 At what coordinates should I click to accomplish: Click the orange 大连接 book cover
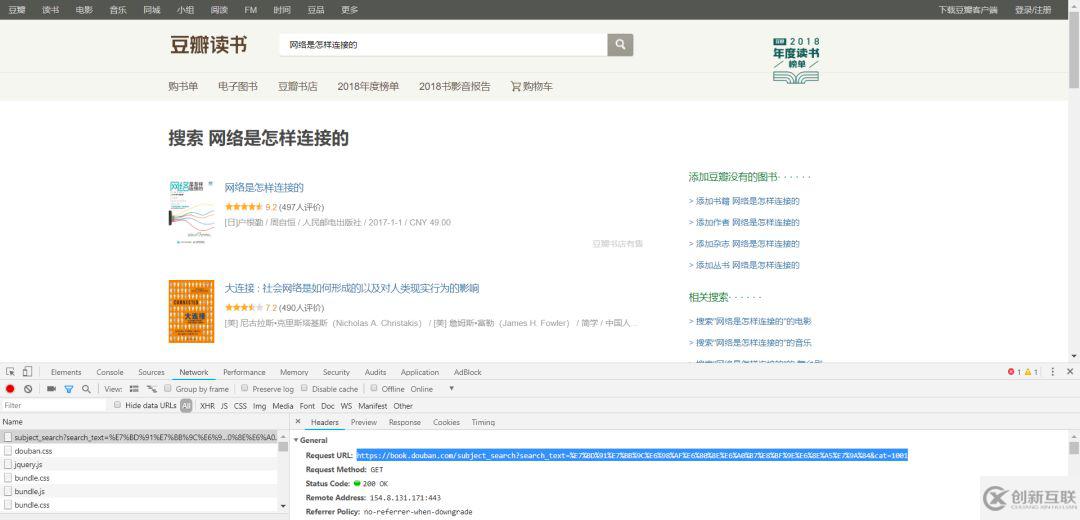[191, 311]
